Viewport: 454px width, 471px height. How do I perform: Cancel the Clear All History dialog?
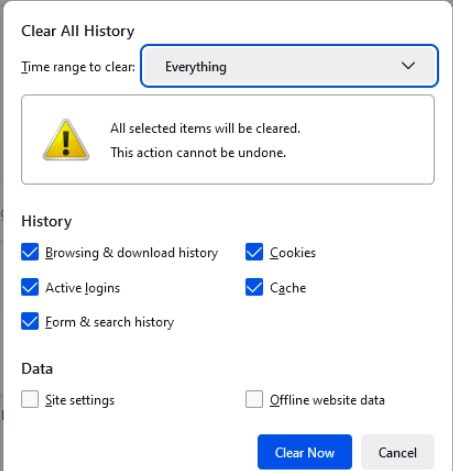[x=398, y=452]
